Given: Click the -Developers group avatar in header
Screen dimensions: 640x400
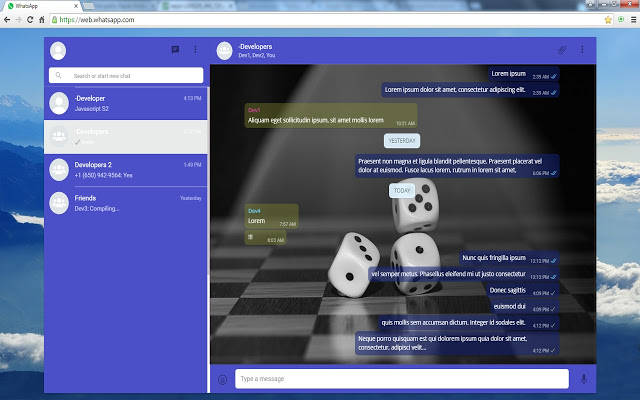Looking at the screenshot, I should [x=223, y=50].
